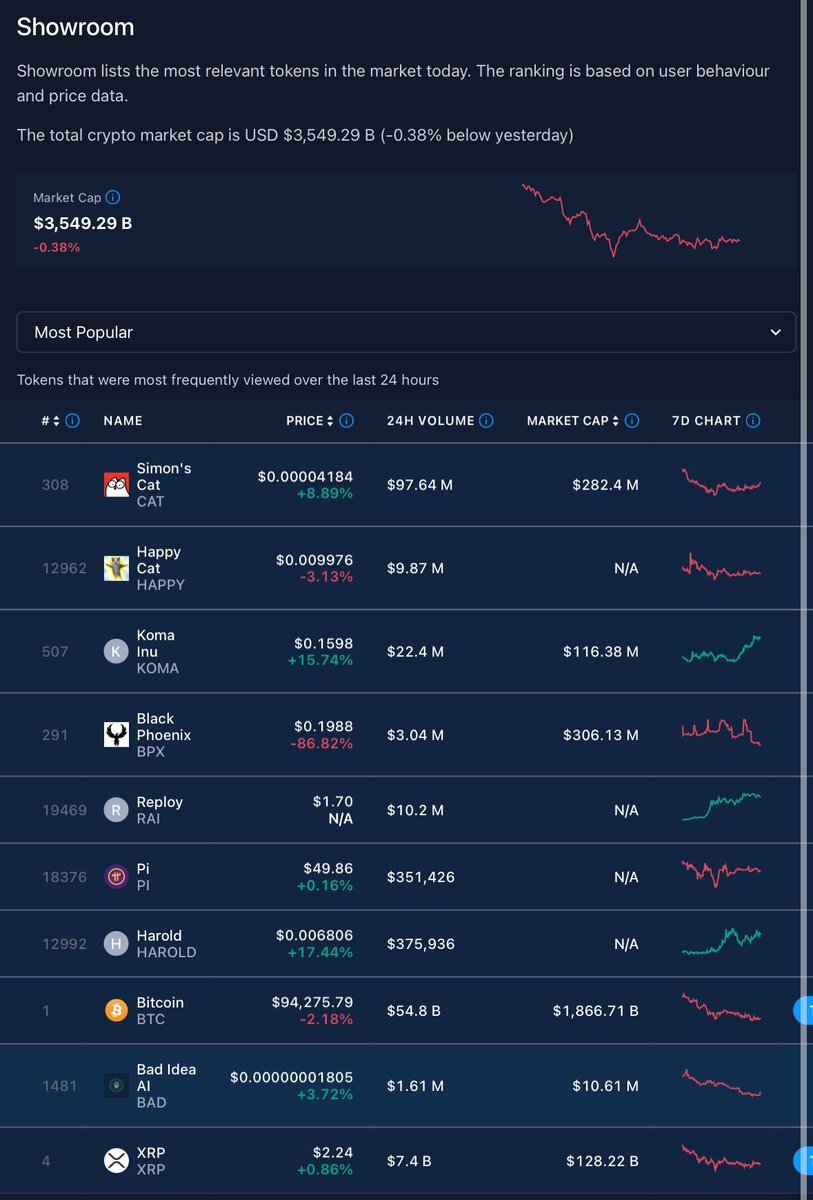Click info icon beside PRICE header
The width and height of the screenshot is (813, 1200).
(x=346, y=421)
